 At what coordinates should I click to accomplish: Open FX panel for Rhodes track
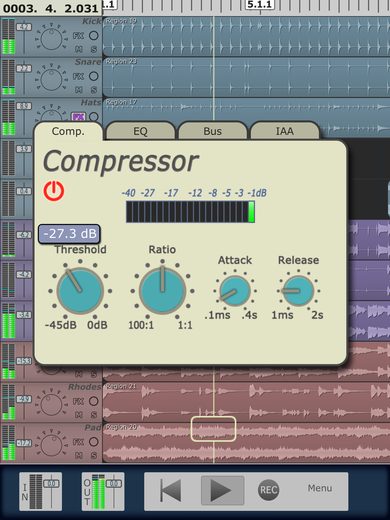pos(78,401)
